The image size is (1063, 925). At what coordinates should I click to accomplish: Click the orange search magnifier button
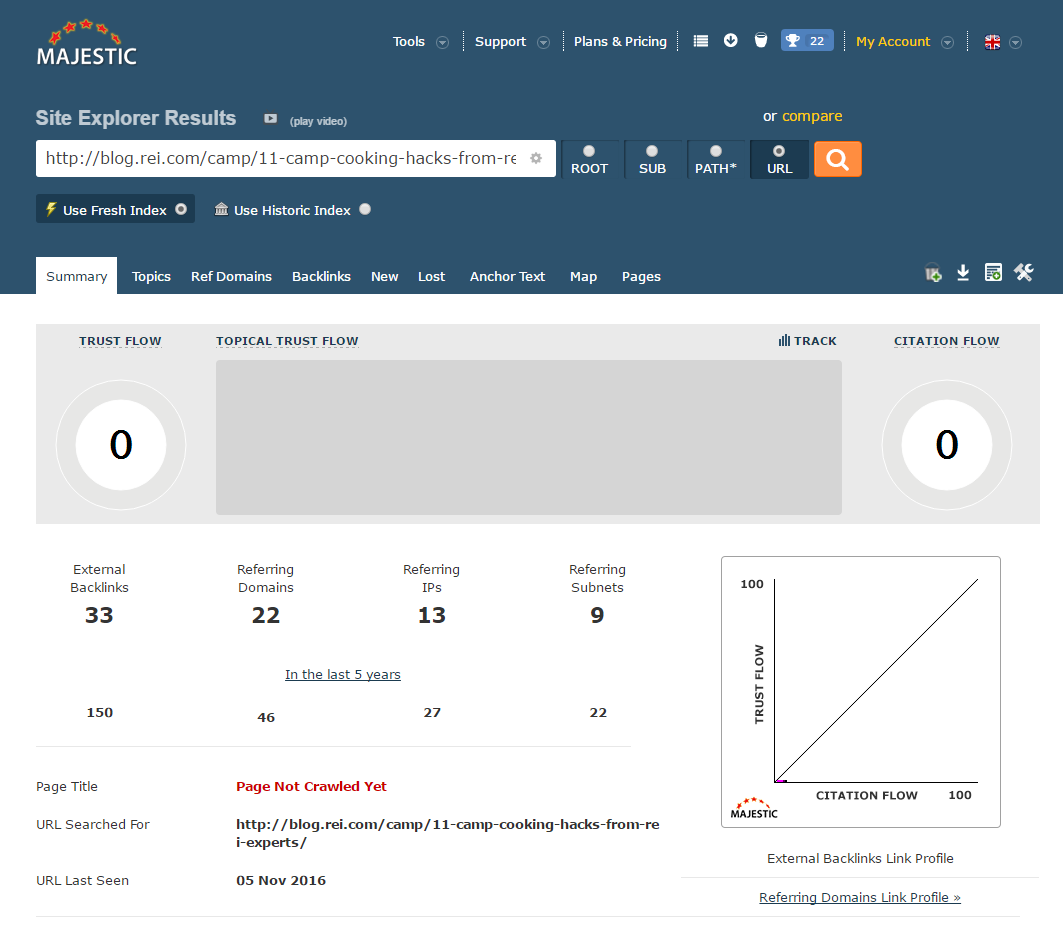coord(837,159)
